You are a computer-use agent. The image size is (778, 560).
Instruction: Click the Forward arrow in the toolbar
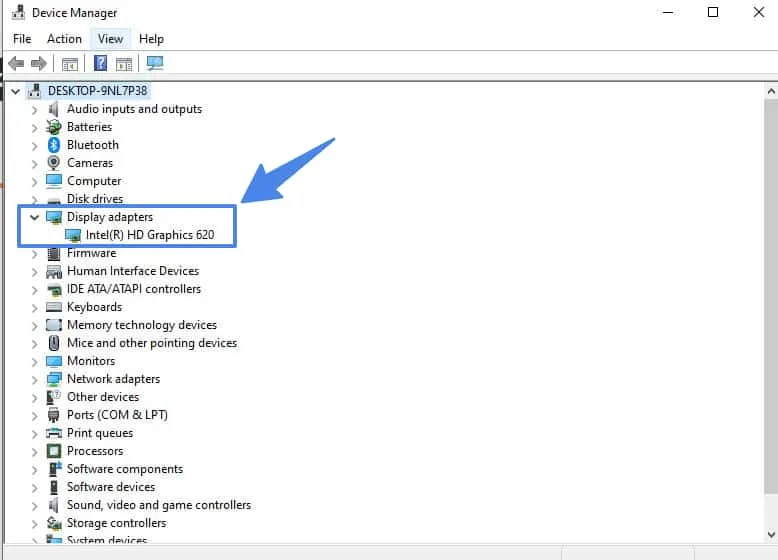[38, 63]
